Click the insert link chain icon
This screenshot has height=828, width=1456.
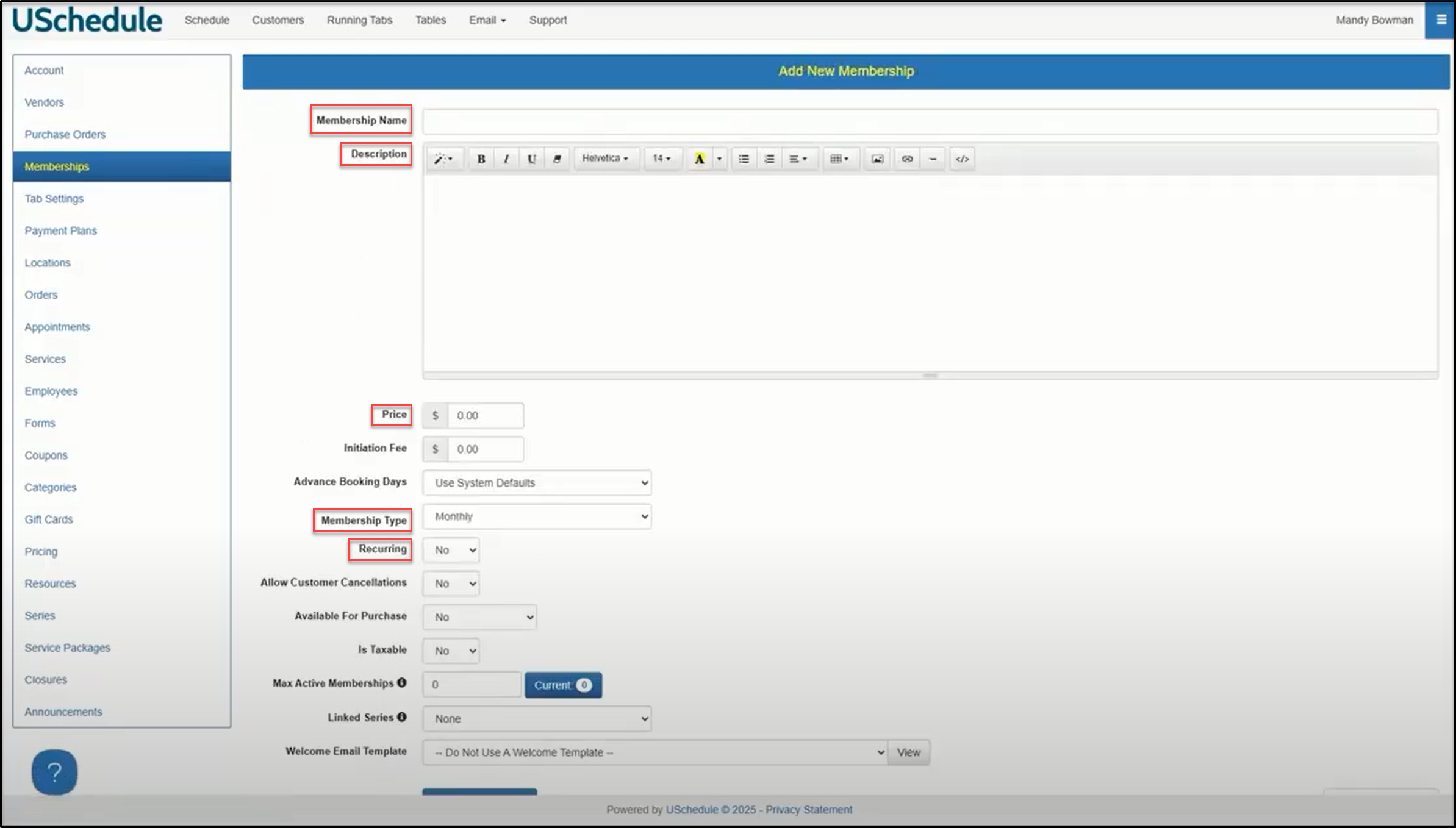[907, 159]
